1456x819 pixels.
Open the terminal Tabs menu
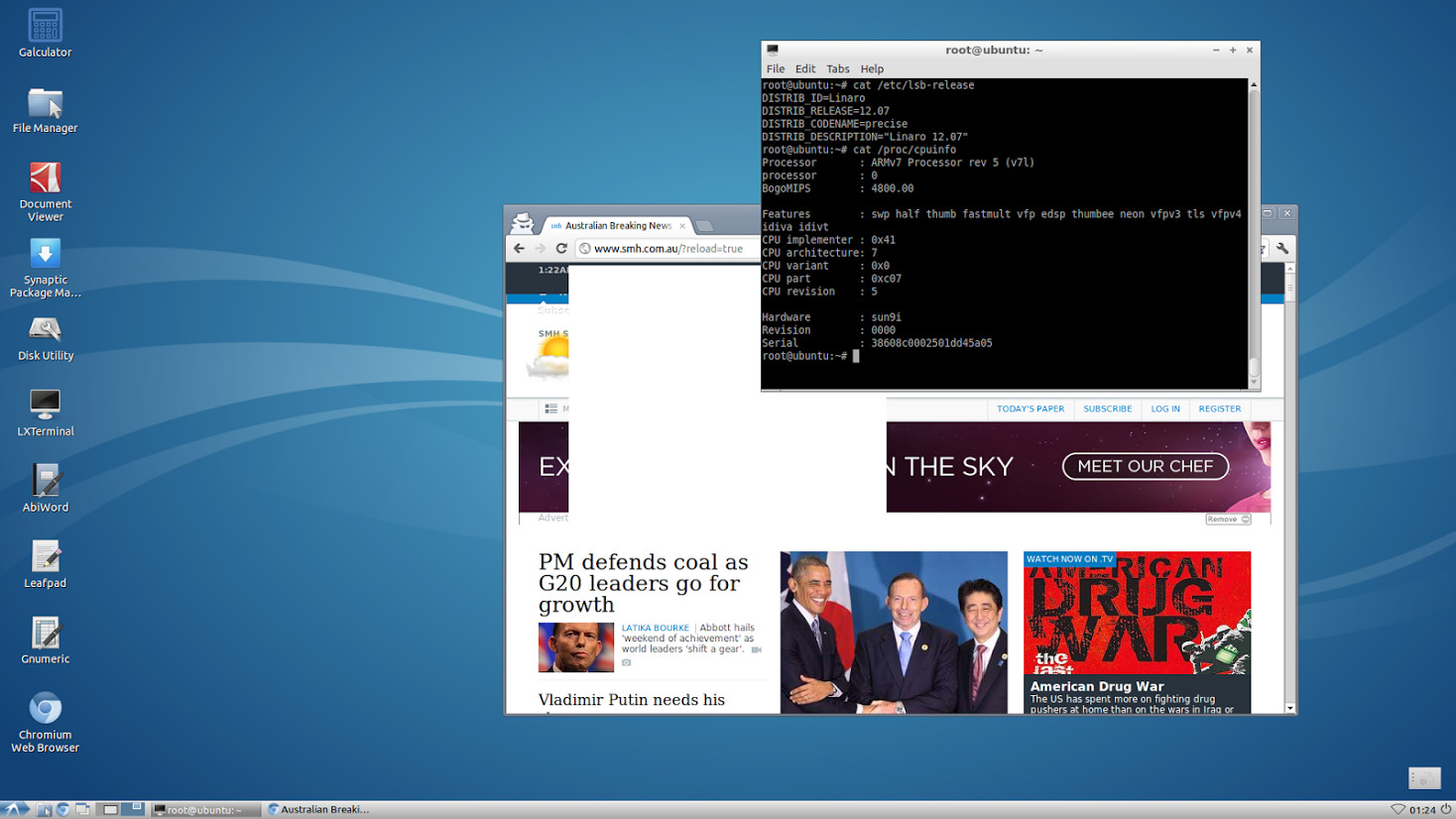838,68
